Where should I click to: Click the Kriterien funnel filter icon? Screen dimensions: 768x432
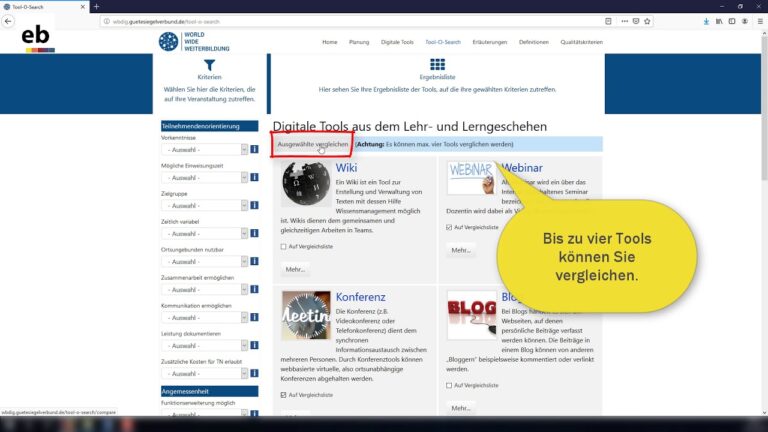[x=209, y=64]
